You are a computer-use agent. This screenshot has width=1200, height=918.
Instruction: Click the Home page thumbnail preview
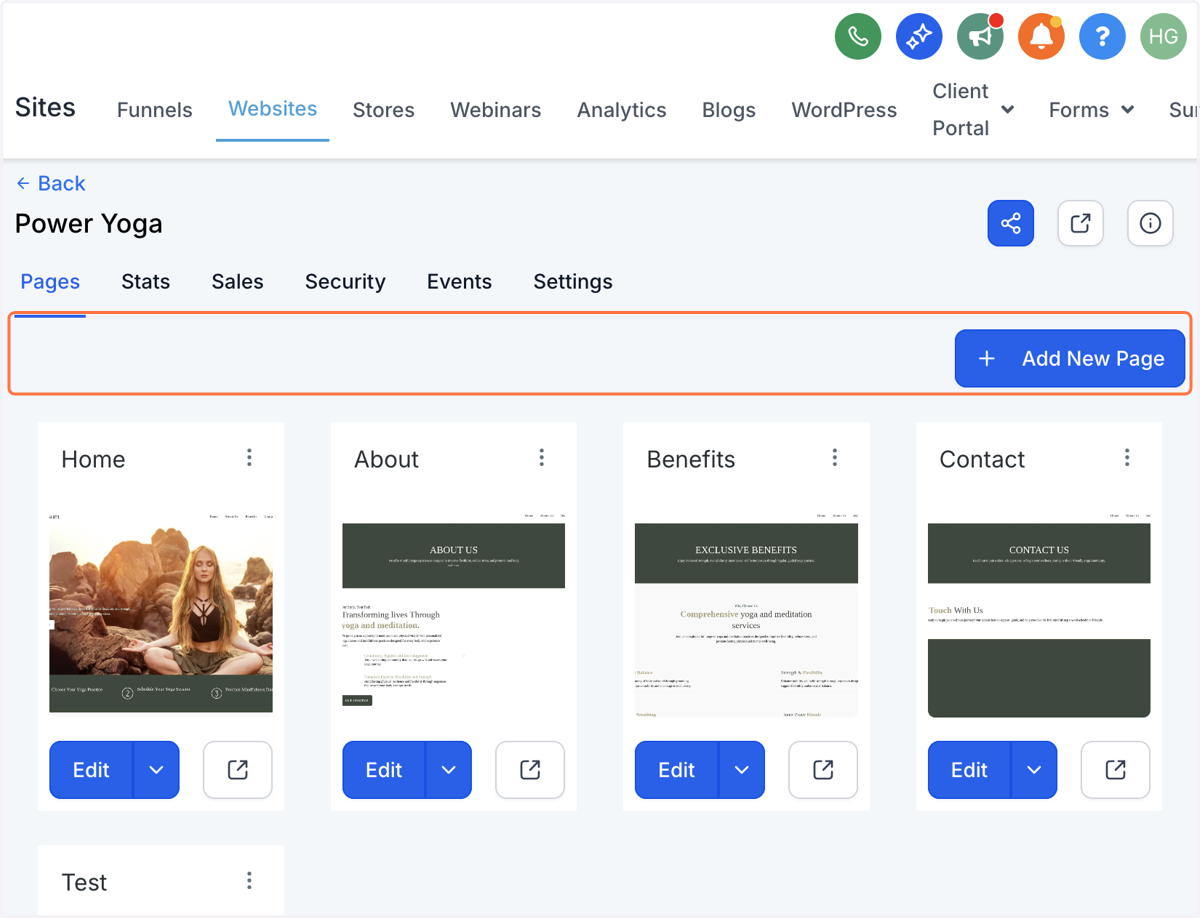pos(161,614)
